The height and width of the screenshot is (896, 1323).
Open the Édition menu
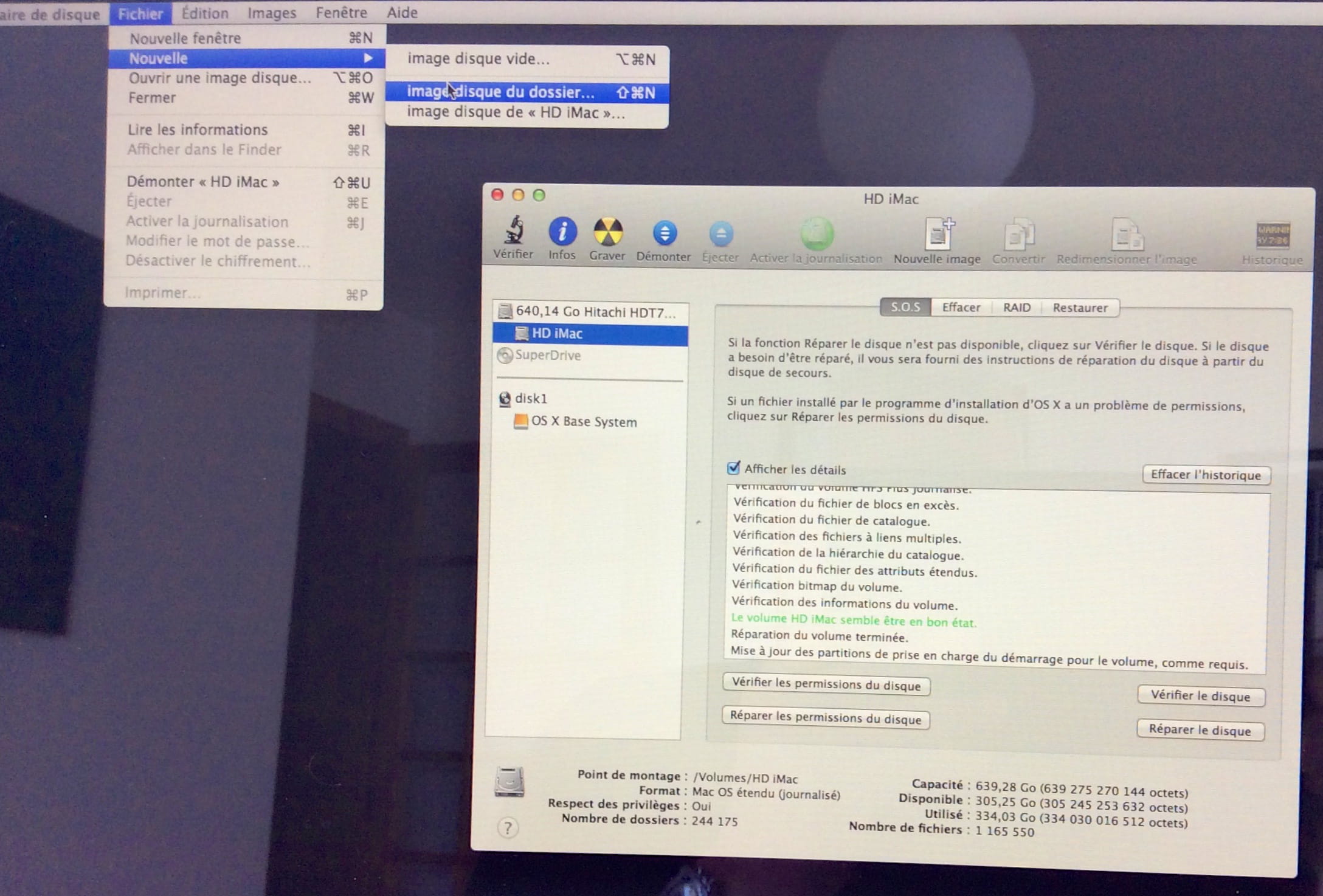point(205,13)
